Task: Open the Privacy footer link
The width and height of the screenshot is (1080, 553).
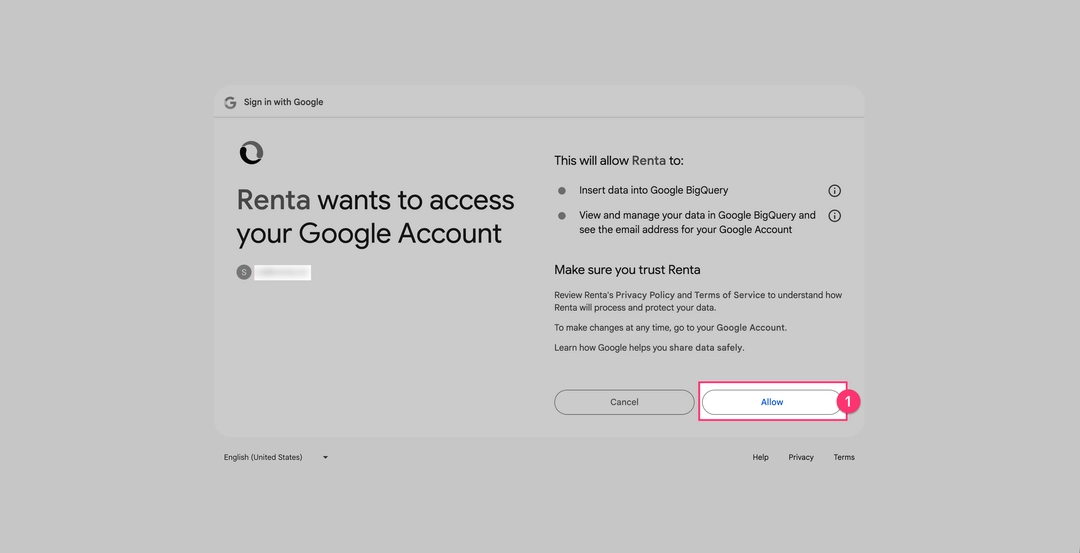Action: coord(801,457)
